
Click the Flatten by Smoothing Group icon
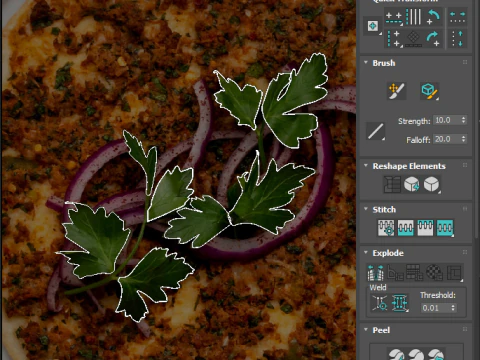point(414,272)
